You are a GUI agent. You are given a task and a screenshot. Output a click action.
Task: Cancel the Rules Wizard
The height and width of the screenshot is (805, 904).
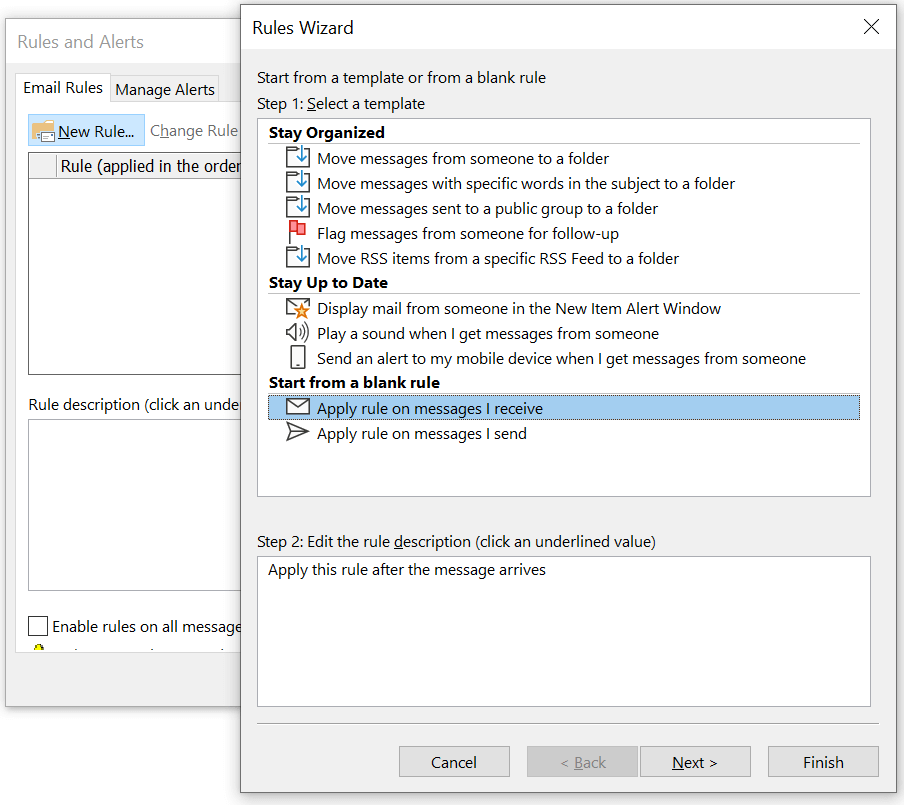(x=454, y=762)
